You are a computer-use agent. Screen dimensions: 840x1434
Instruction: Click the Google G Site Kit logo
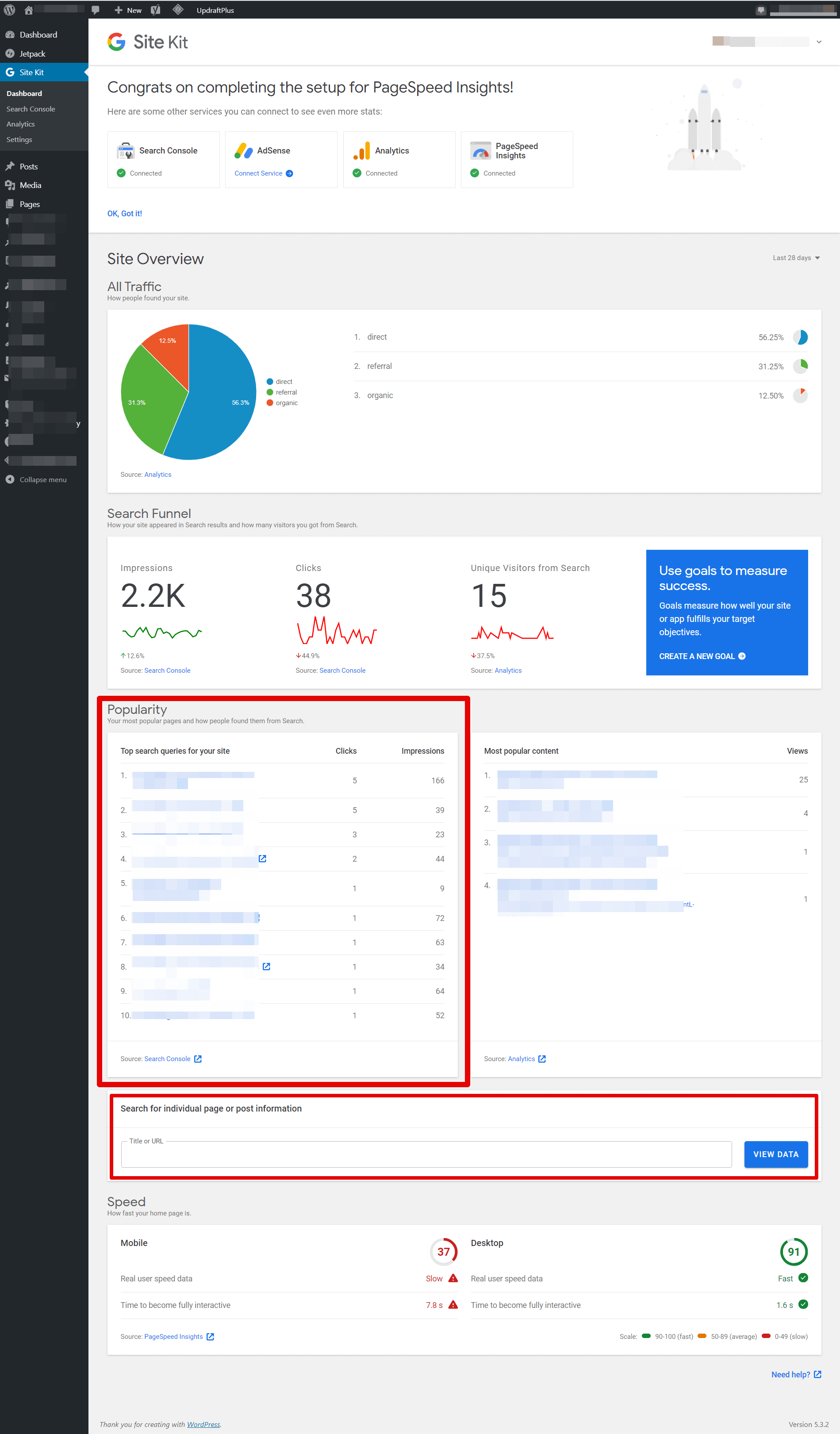click(x=117, y=42)
